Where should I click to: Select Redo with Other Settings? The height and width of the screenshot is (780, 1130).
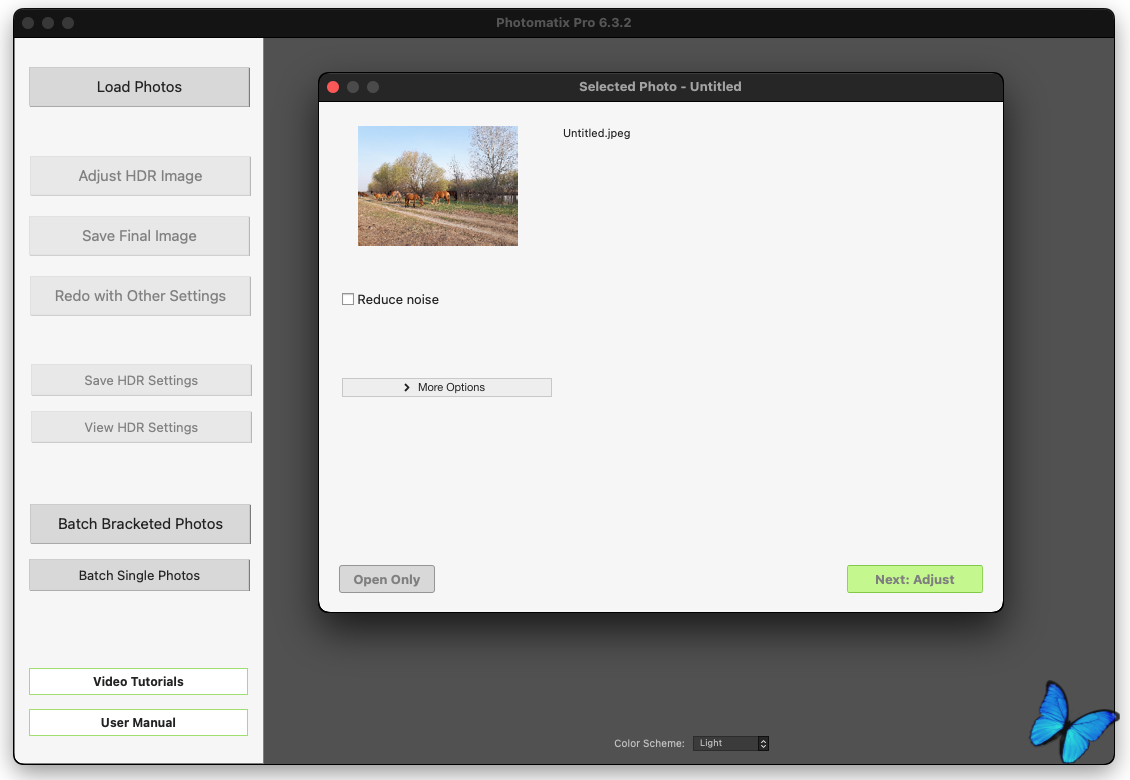click(140, 296)
